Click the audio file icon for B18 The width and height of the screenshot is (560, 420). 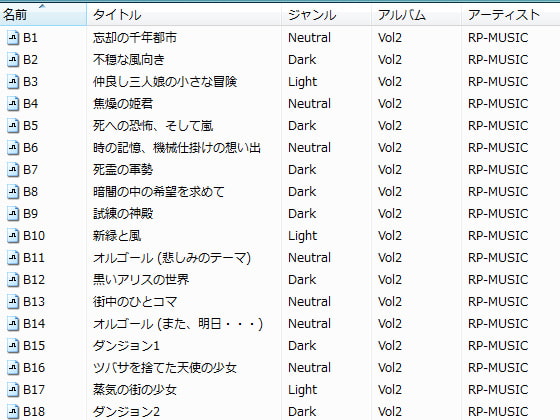point(13,412)
